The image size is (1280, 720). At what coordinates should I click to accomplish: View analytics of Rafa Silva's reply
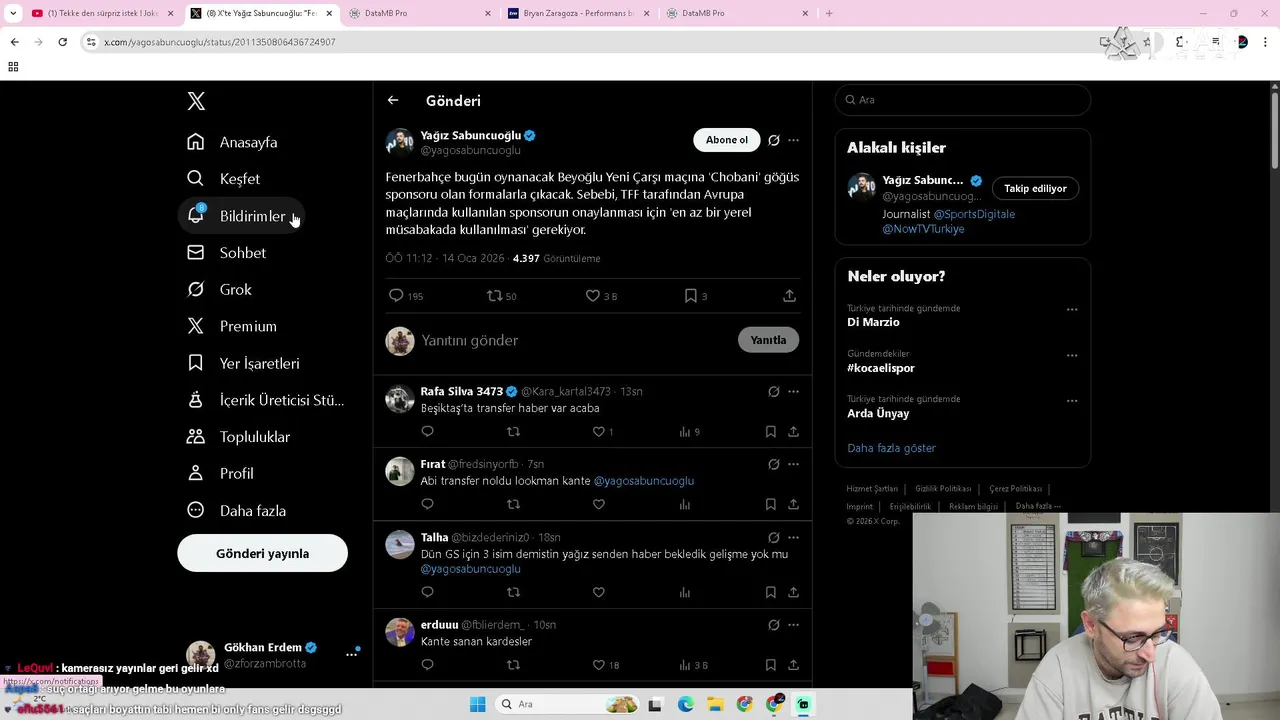coord(689,432)
